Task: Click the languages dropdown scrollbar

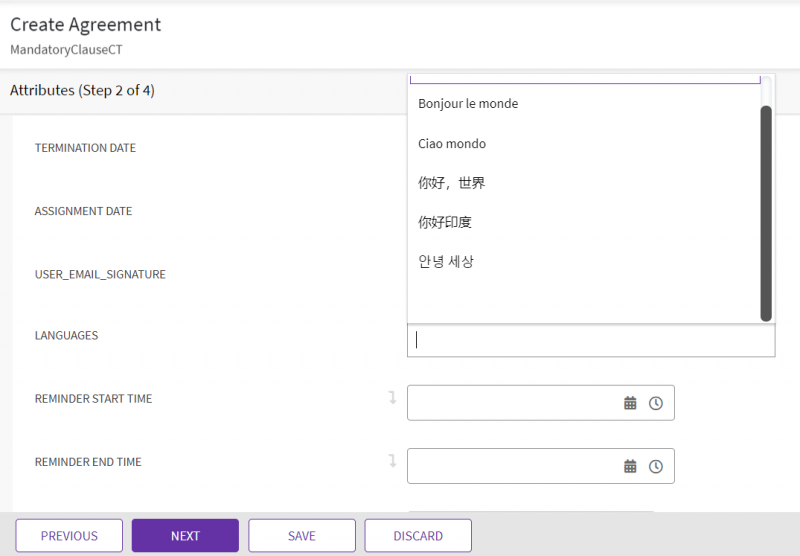Action: [766, 212]
